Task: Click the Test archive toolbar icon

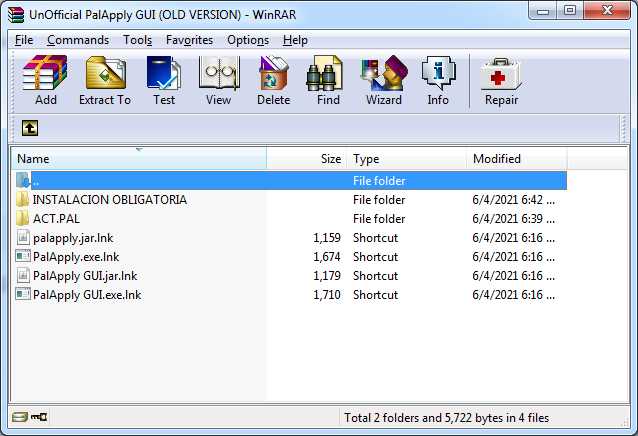Action: (164, 73)
